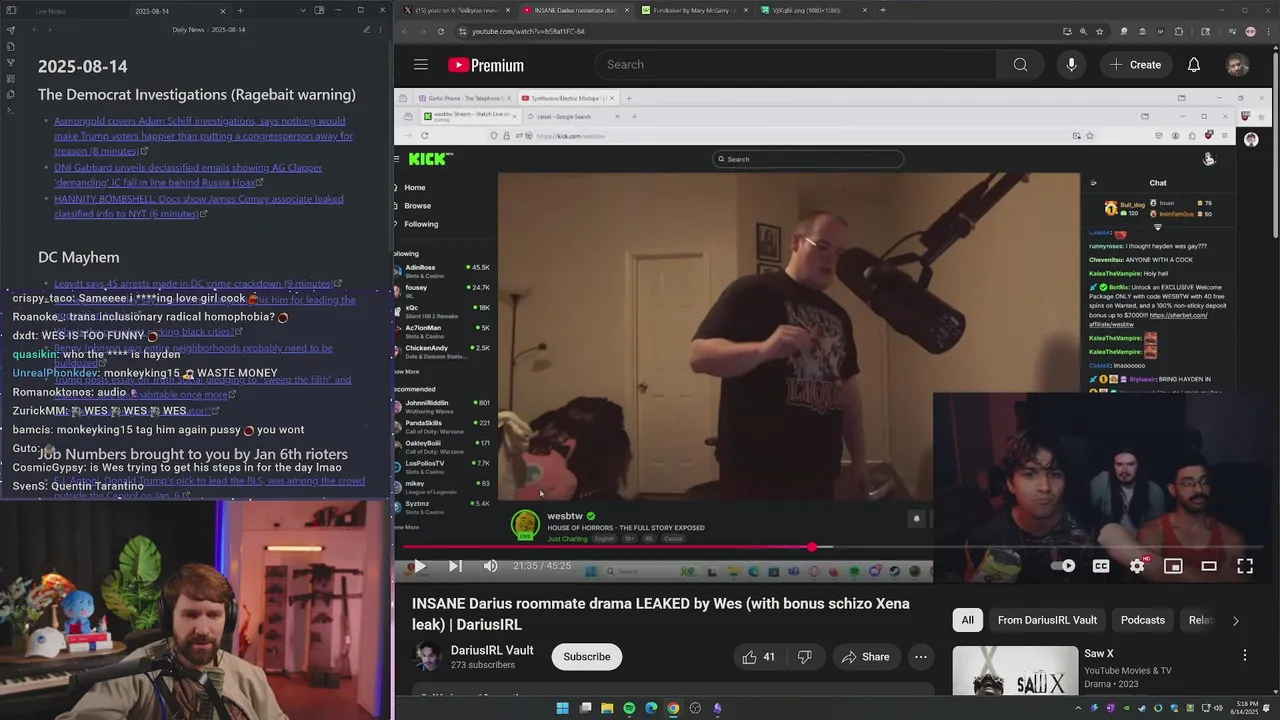Toggle closed captions on the video
Image resolution: width=1280 pixels, height=720 pixels.
tap(1101, 566)
